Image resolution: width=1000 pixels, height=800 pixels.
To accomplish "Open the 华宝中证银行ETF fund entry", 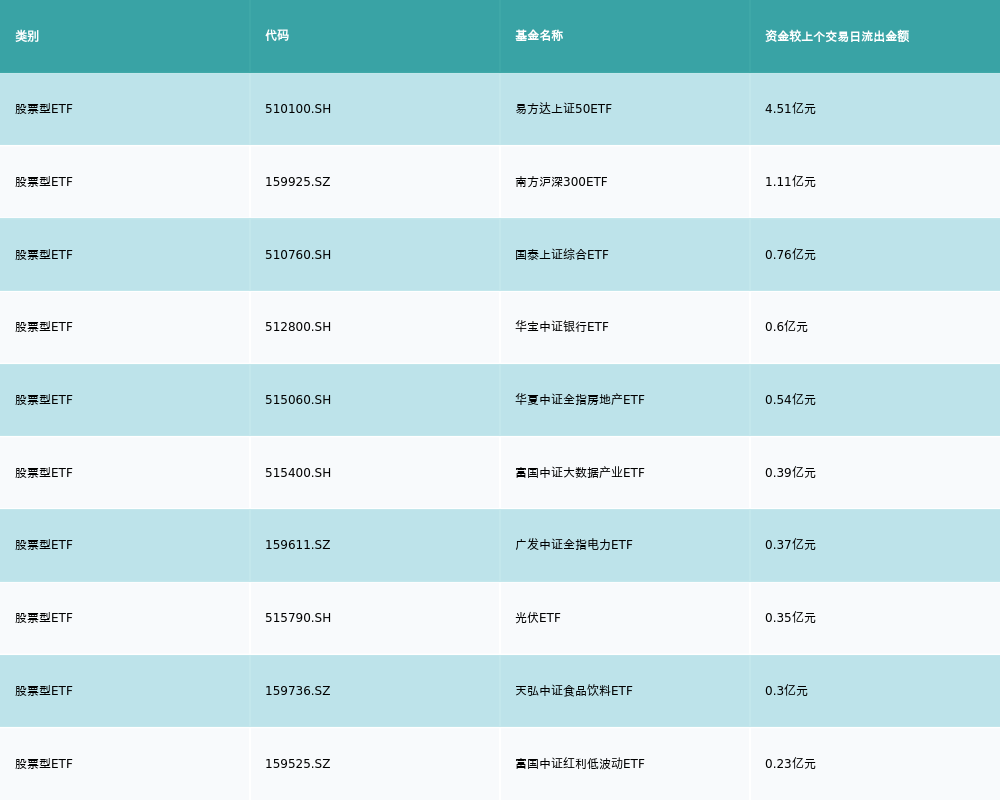I will coord(561,327).
